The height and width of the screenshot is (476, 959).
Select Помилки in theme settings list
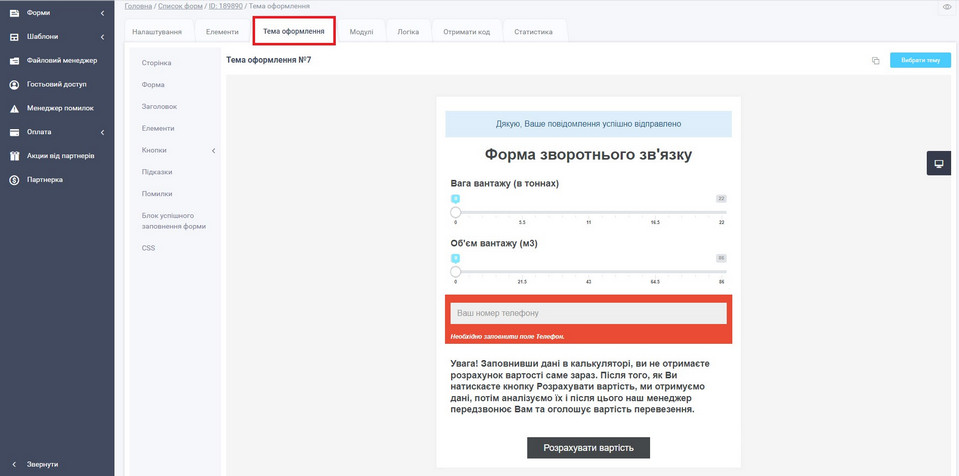[x=157, y=194]
